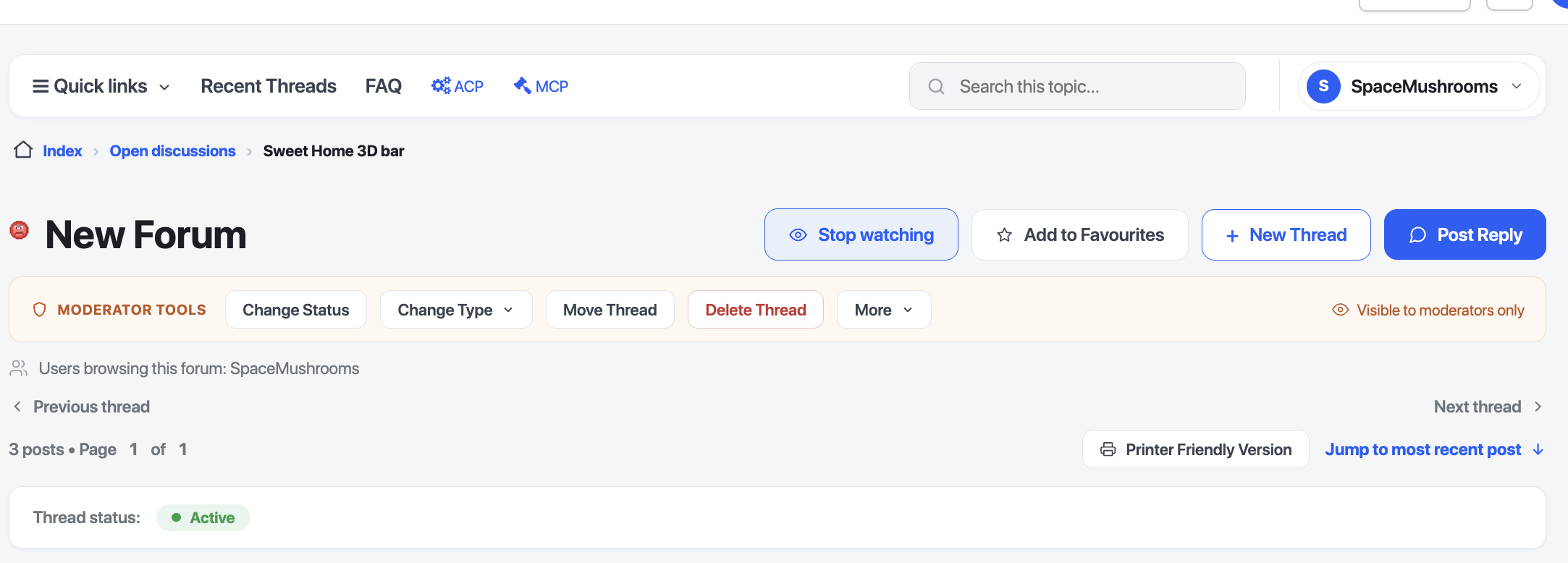Click the New Forum thread title
The height and width of the screenshot is (563, 1568).
click(x=146, y=234)
